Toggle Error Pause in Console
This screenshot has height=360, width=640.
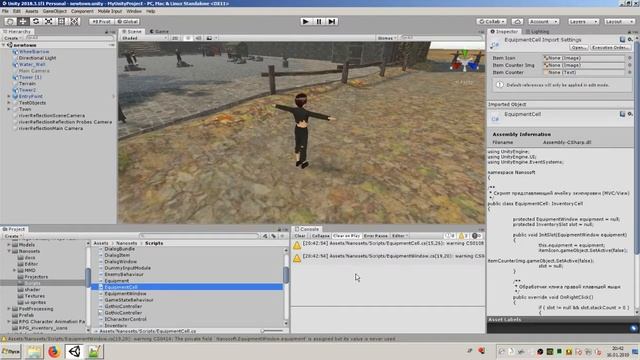376,236
